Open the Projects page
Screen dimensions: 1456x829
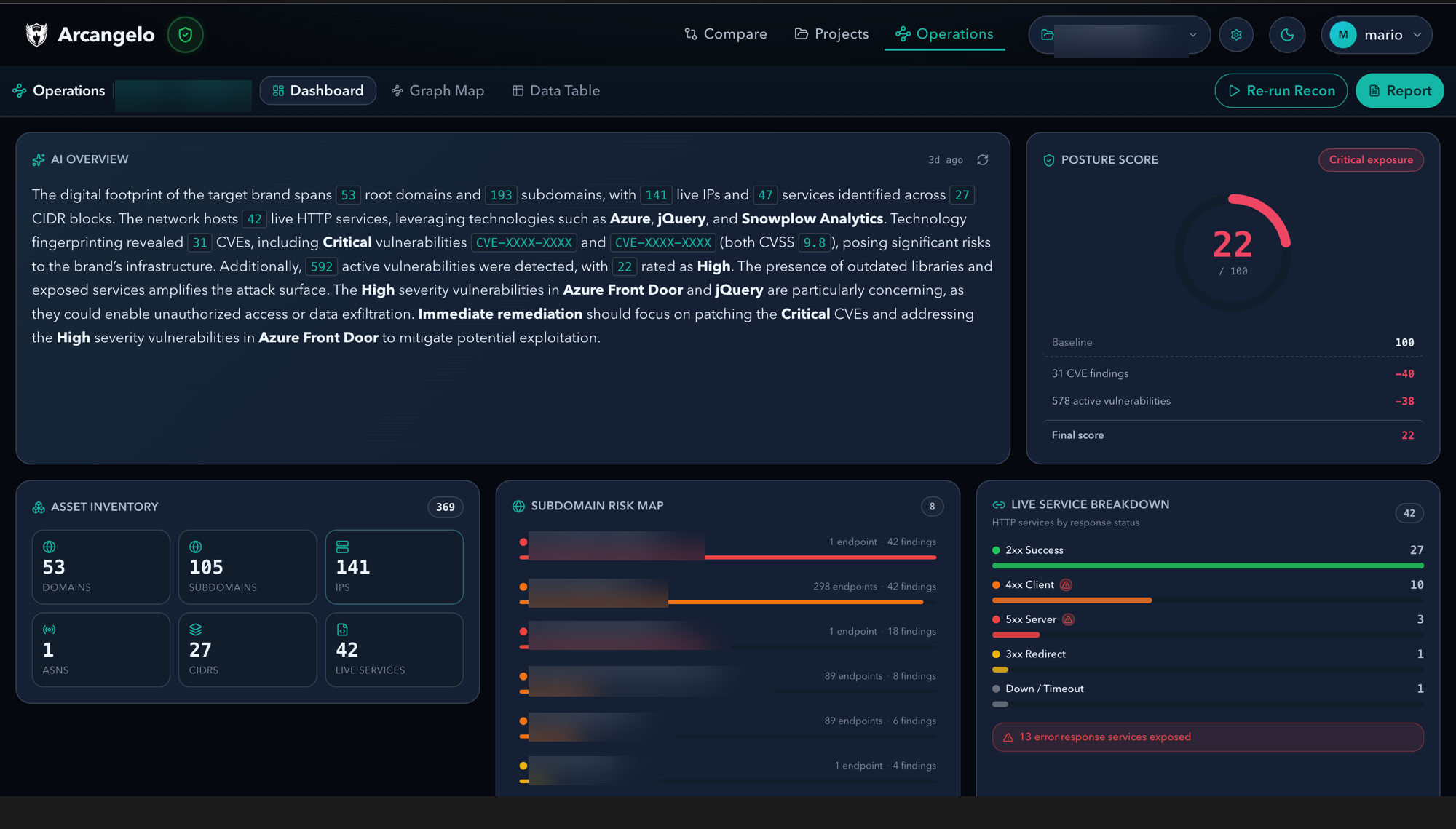[831, 34]
